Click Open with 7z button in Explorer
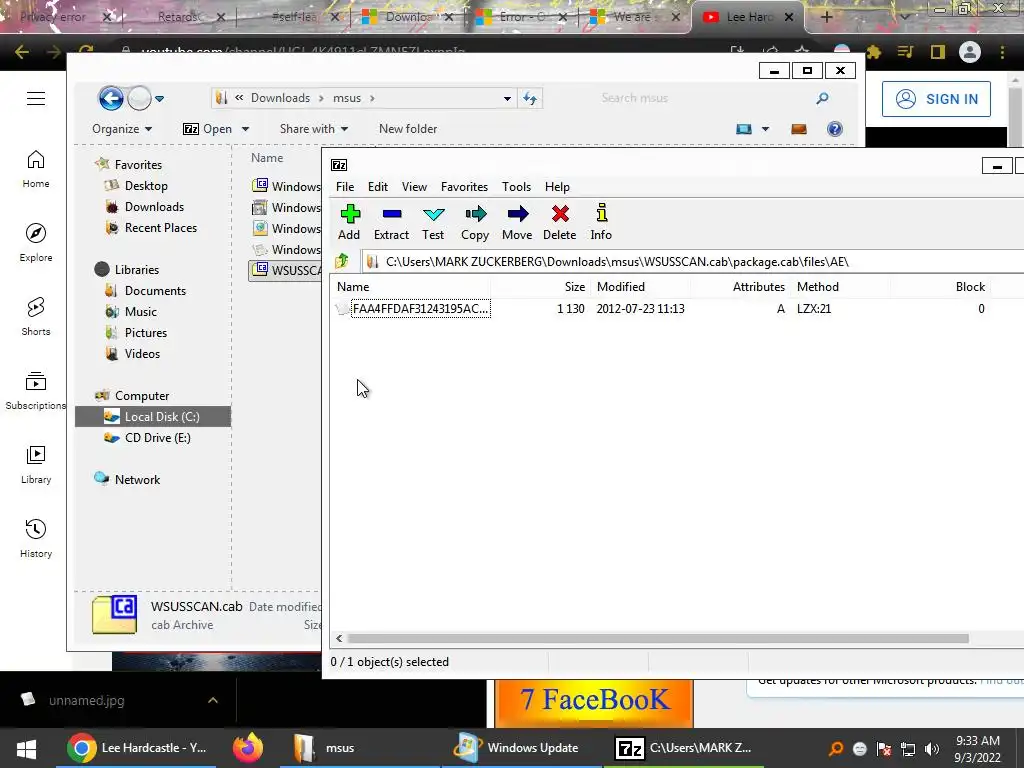1024x768 pixels. 208,129
